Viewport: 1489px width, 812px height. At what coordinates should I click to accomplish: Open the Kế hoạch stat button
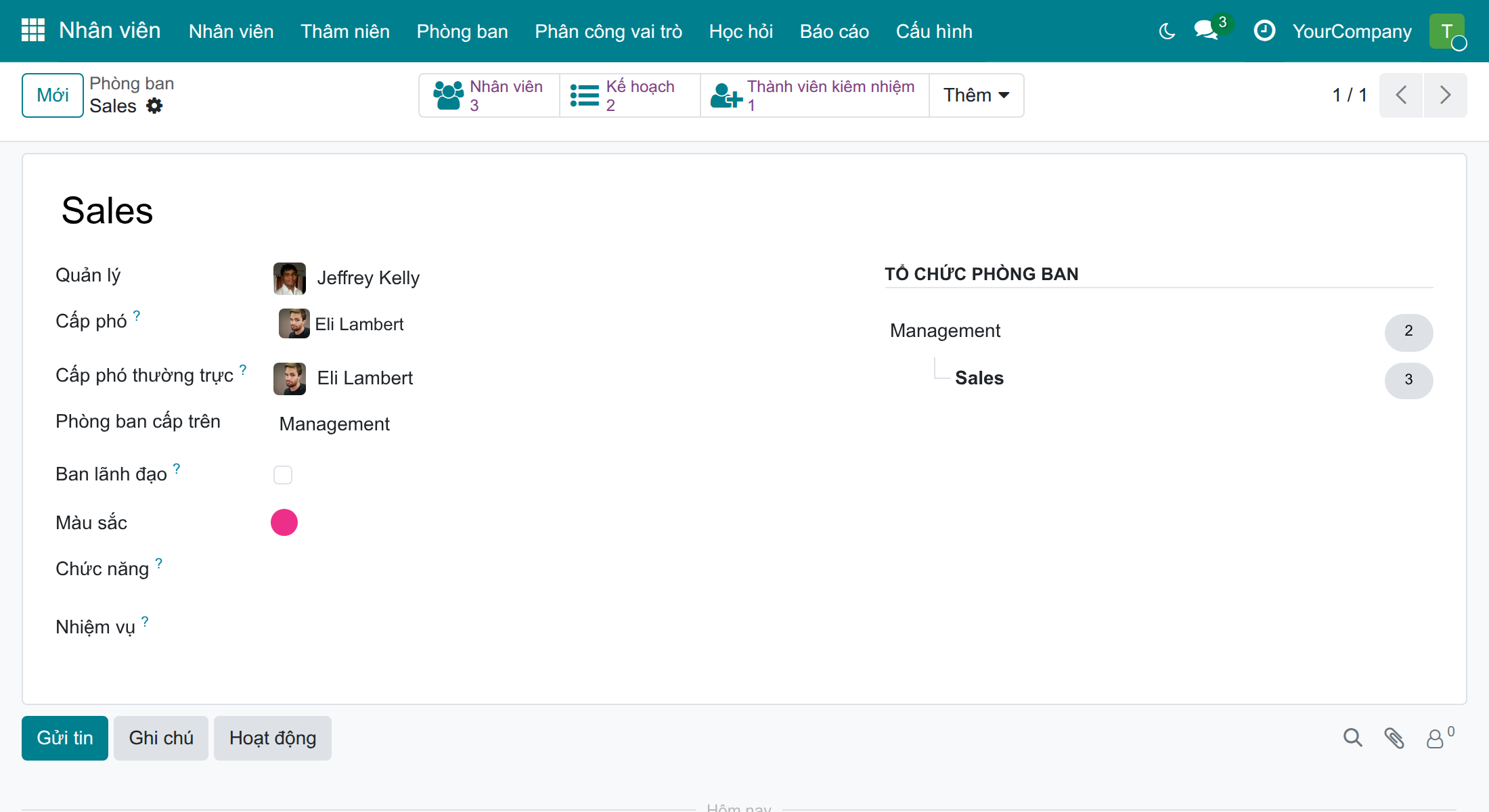click(x=630, y=95)
